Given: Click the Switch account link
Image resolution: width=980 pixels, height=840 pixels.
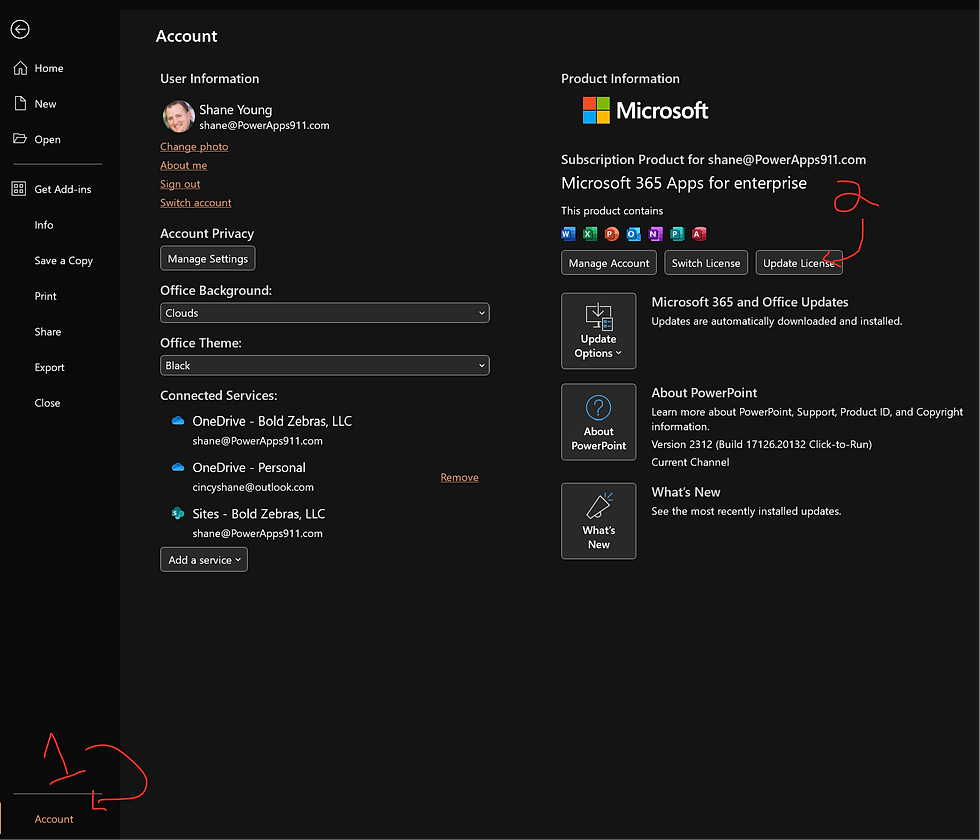Looking at the screenshot, I should (x=196, y=202).
